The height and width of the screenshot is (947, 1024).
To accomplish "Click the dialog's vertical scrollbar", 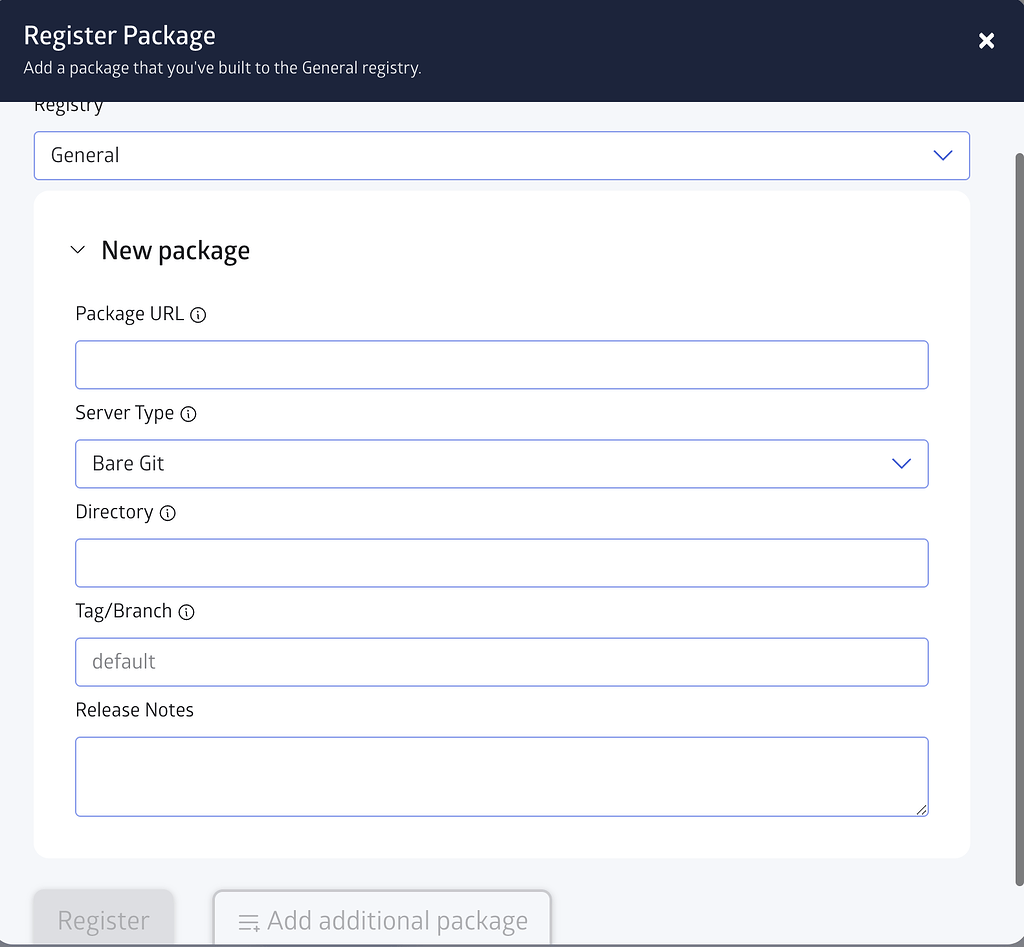I will (1019, 519).
